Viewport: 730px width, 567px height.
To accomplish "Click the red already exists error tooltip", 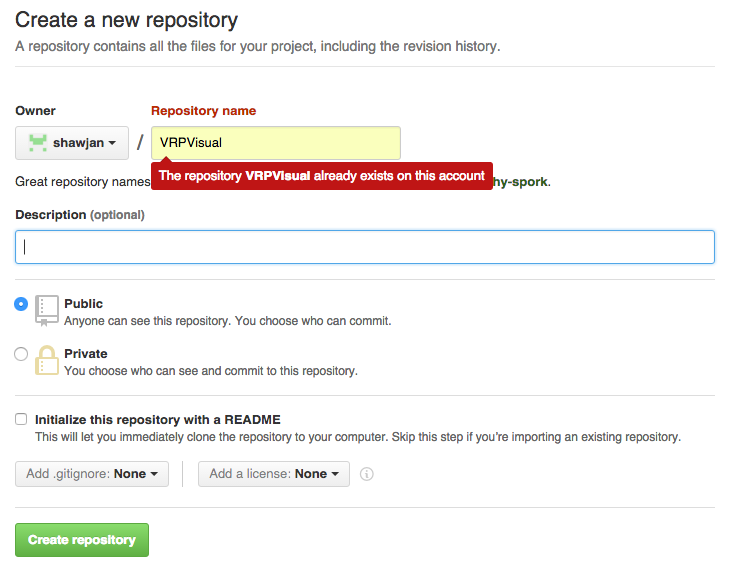I will pos(322,176).
